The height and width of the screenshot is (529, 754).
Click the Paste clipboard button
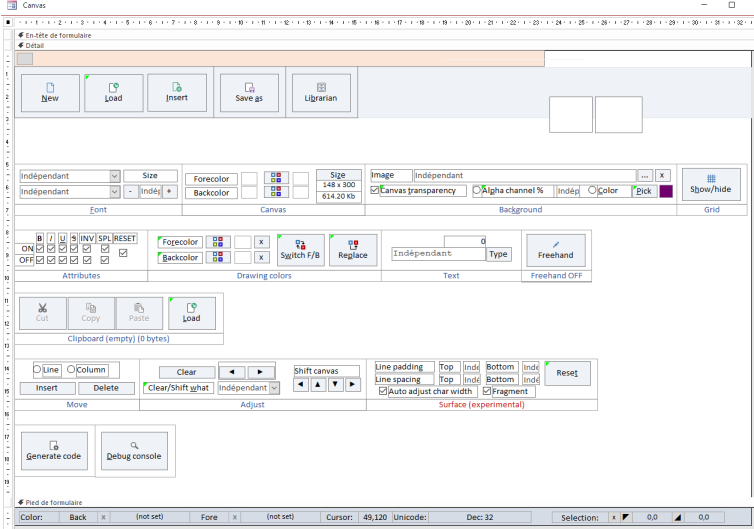[x=139, y=313]
